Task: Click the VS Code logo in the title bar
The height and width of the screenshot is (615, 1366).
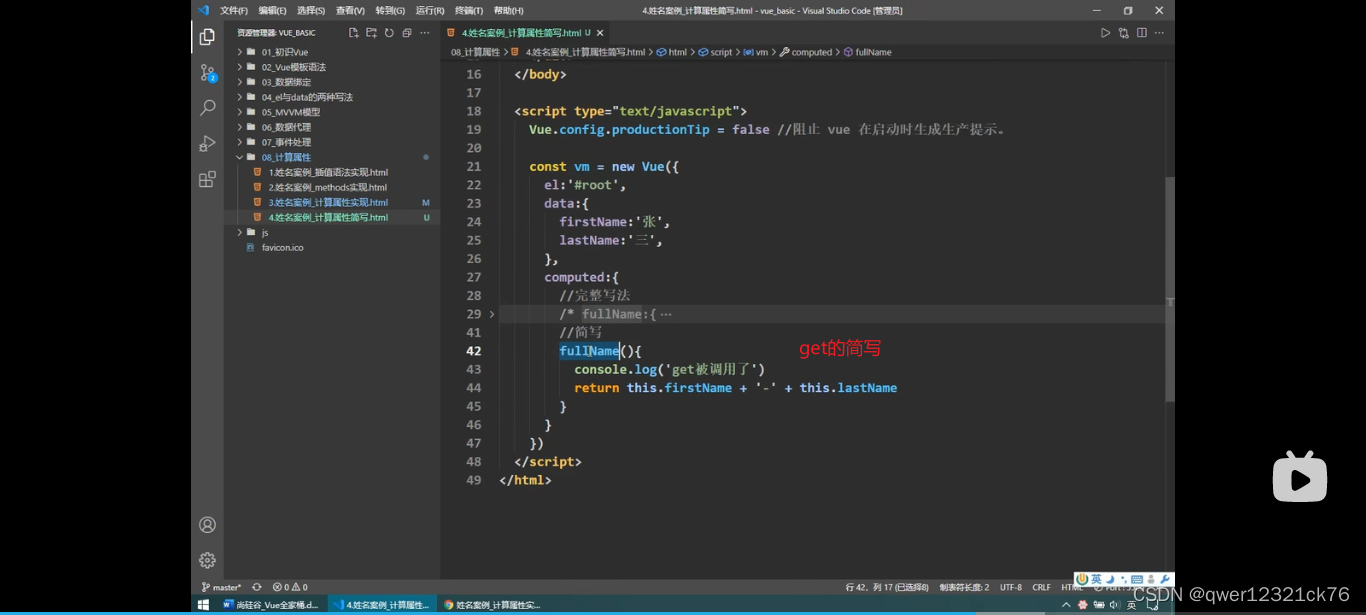Action: click(203, 10)
